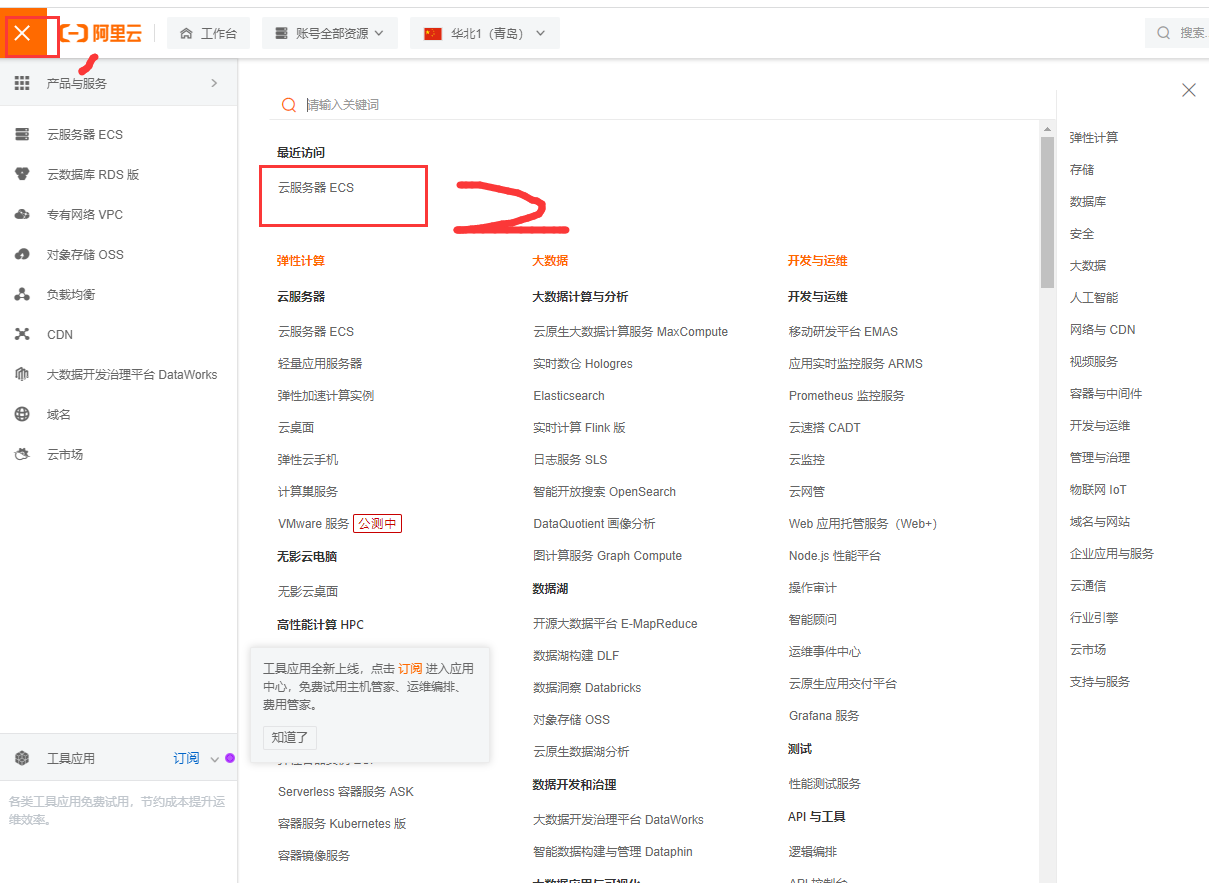Image resolution: width=1209 pixels, height=883 pixels.
Task: Open 容器服务 Kubernetes 版 link
Action: pyautogui.click(x=342, y=823)
